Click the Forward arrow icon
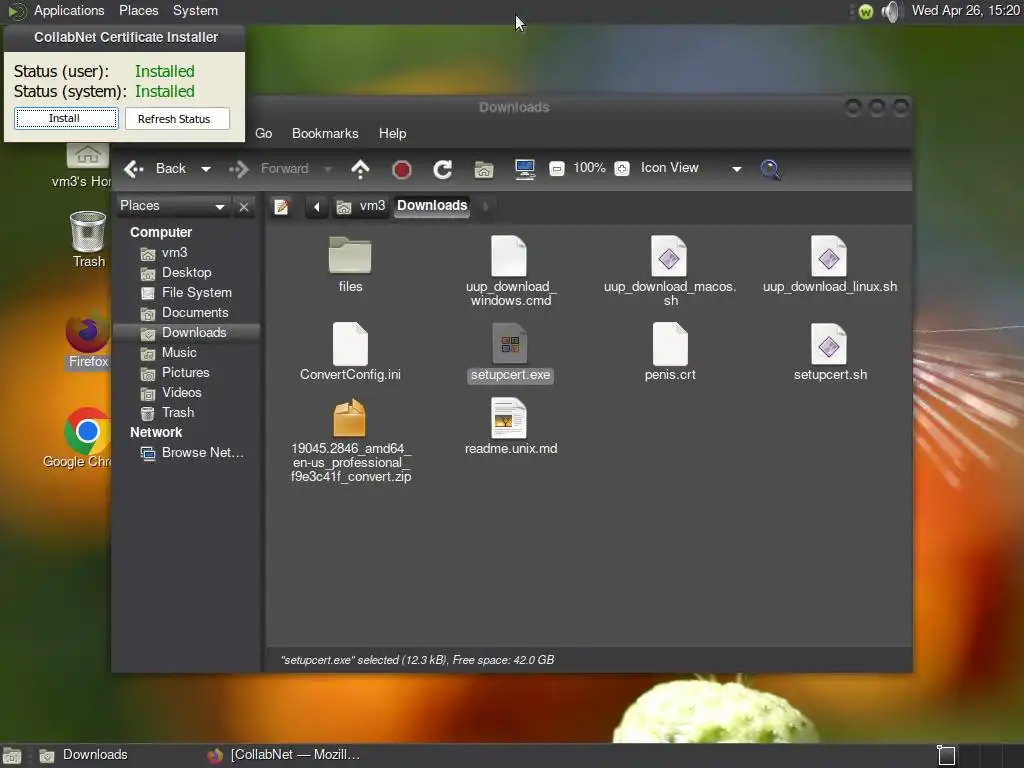1024x768 pixels. click(x=239, y=169)
